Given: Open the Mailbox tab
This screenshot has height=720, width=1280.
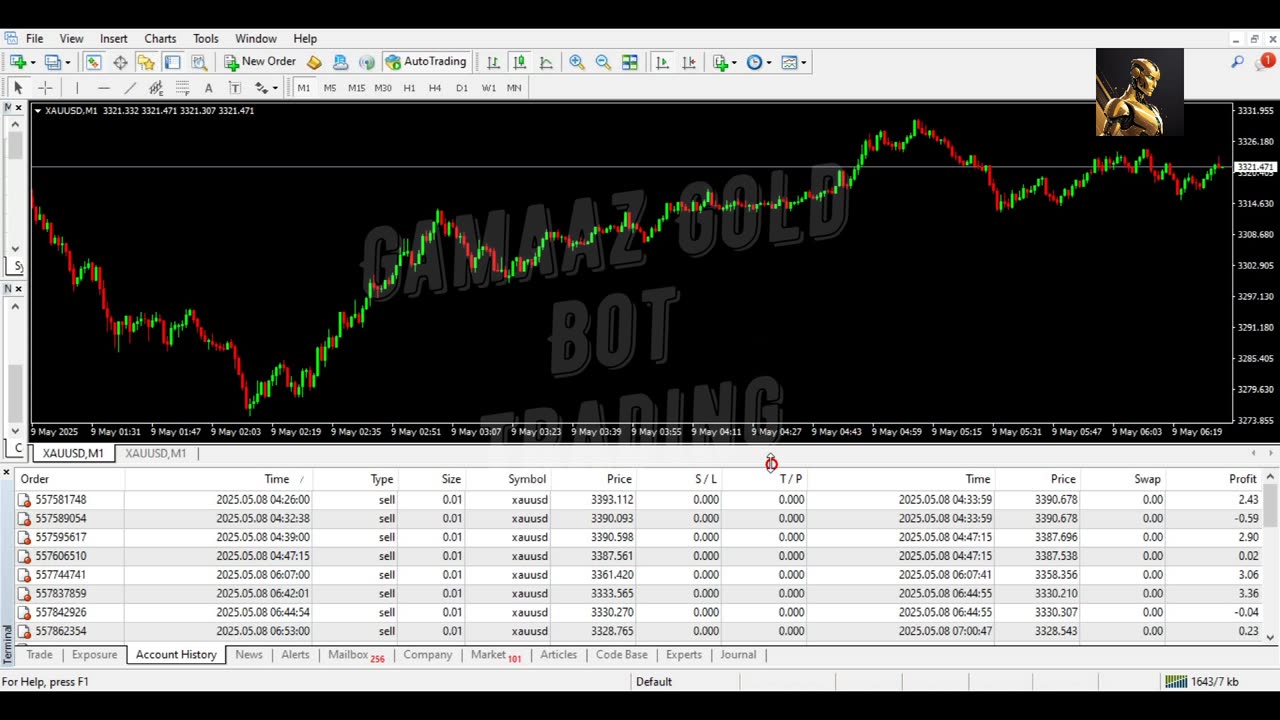Looking at the screenshot, I should pyautogui.click(x=355, y=655).
